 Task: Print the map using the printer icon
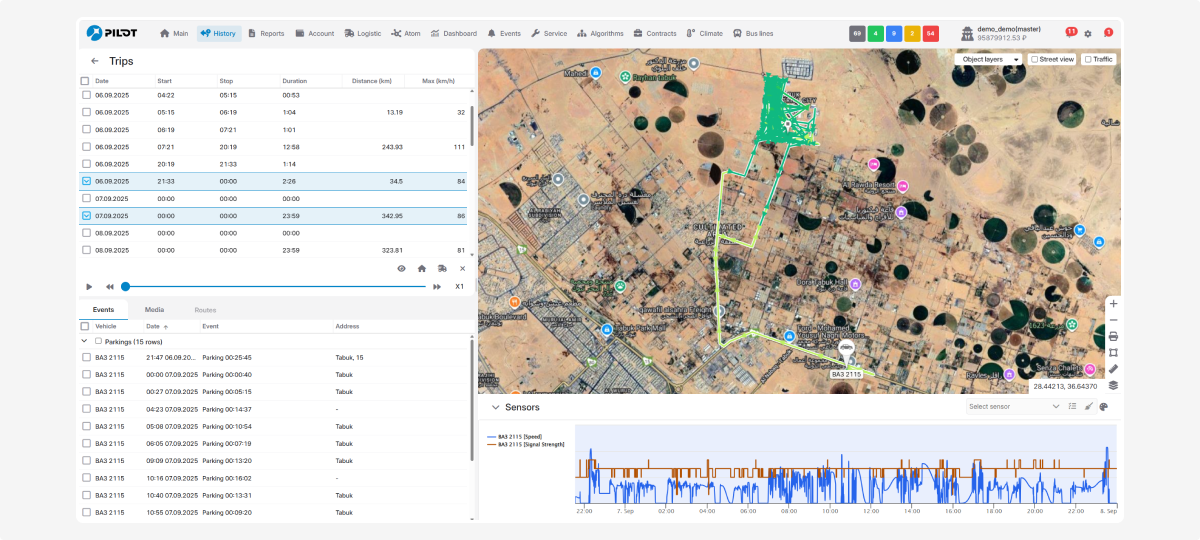[x=1113, y=336]
